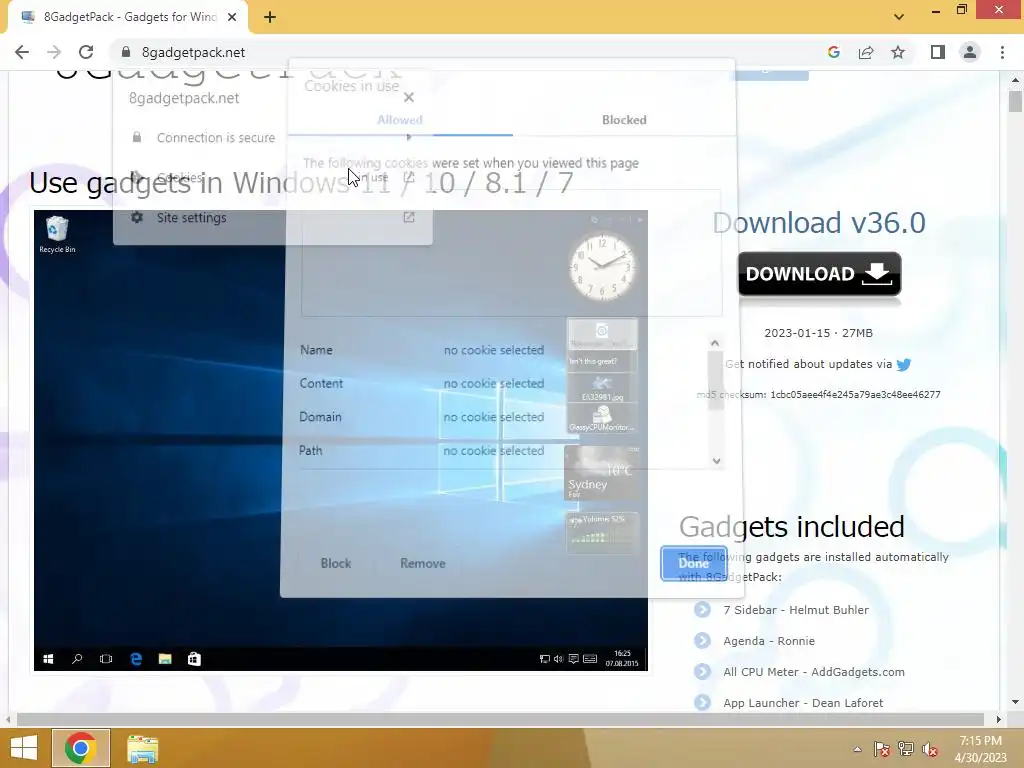Click the horizontal scrollbar left arrow
Image resolution: width=1024 pixels, height=768 pixels.
8,719
